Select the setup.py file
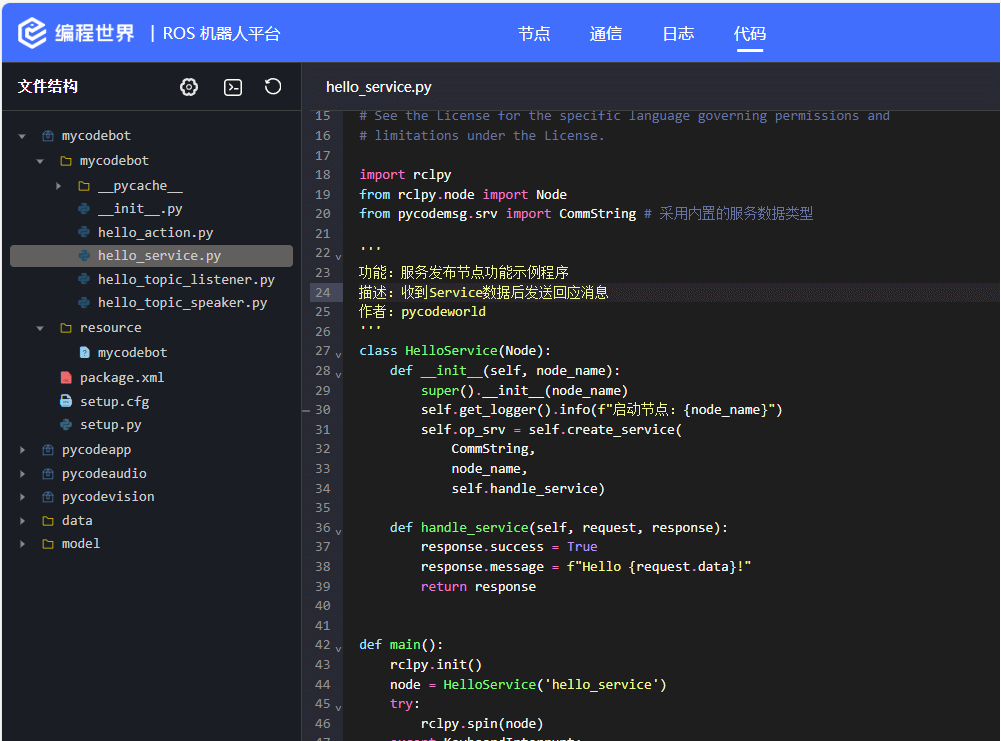Screen dimensions: 1001x741 (x=110, y=425)
